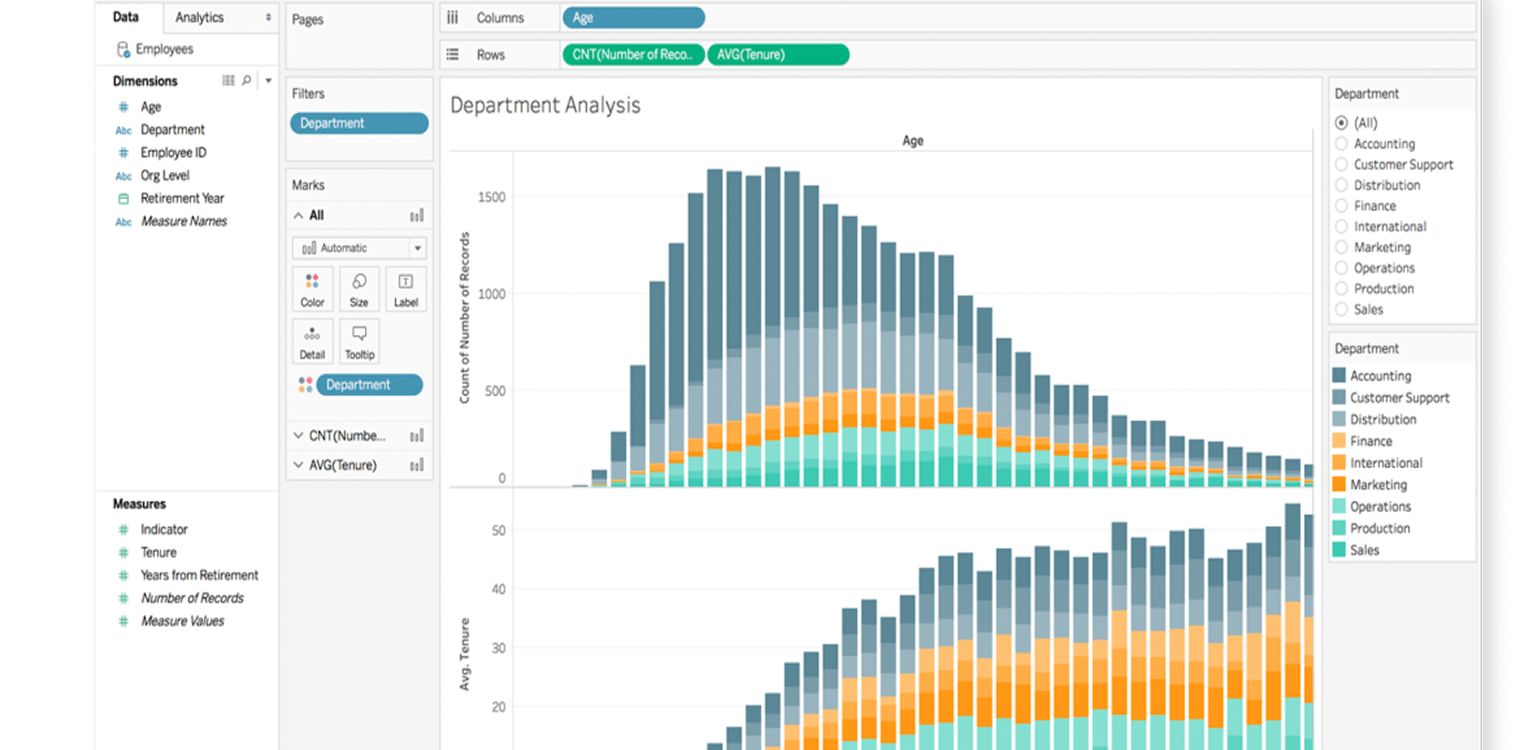Click the search icon in Dimensions header
1520x750 pixels.
(x=247, y=81)
